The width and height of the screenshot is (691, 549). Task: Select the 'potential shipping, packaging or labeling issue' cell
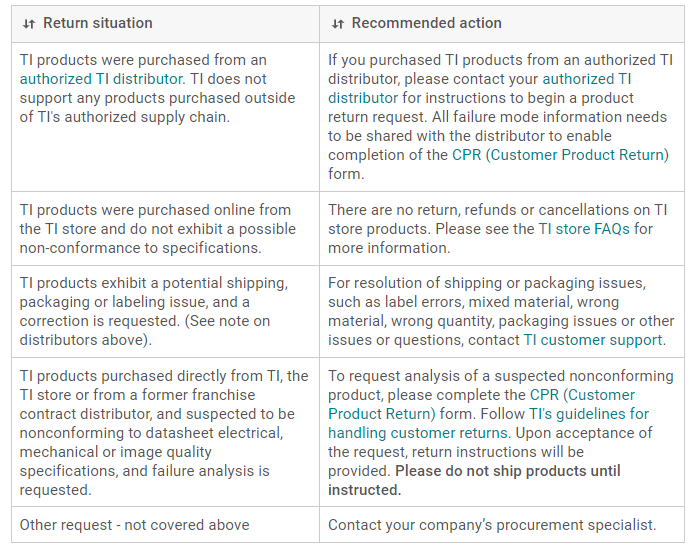pos(160,311)
